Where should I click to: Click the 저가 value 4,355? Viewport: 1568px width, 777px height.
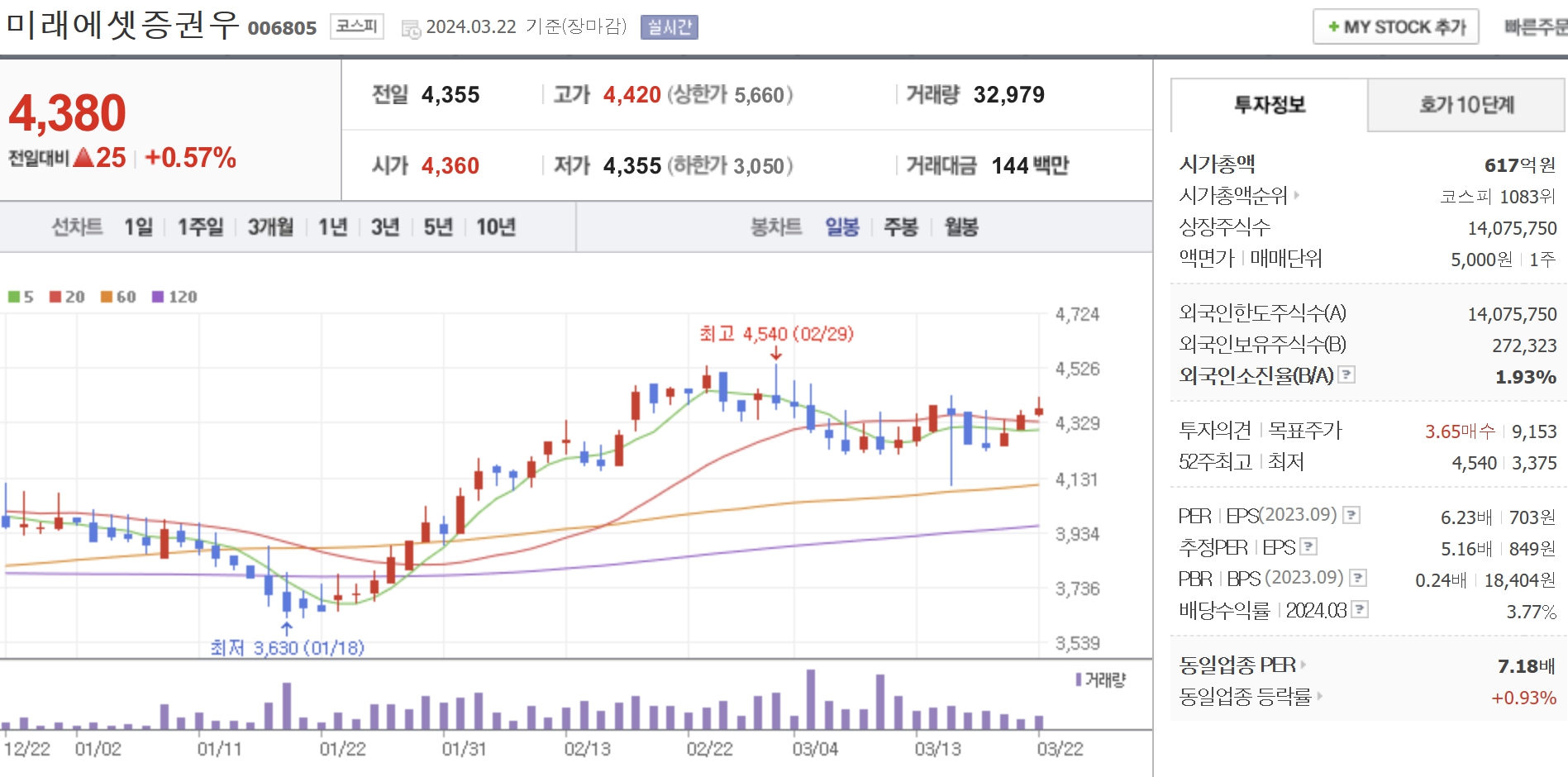[632, 166]
